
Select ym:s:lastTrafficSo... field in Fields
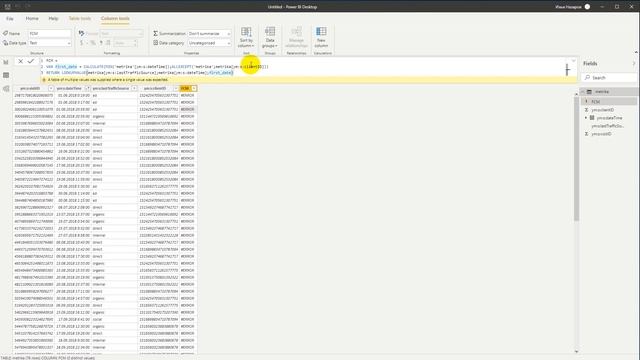[x=609, y=126]
